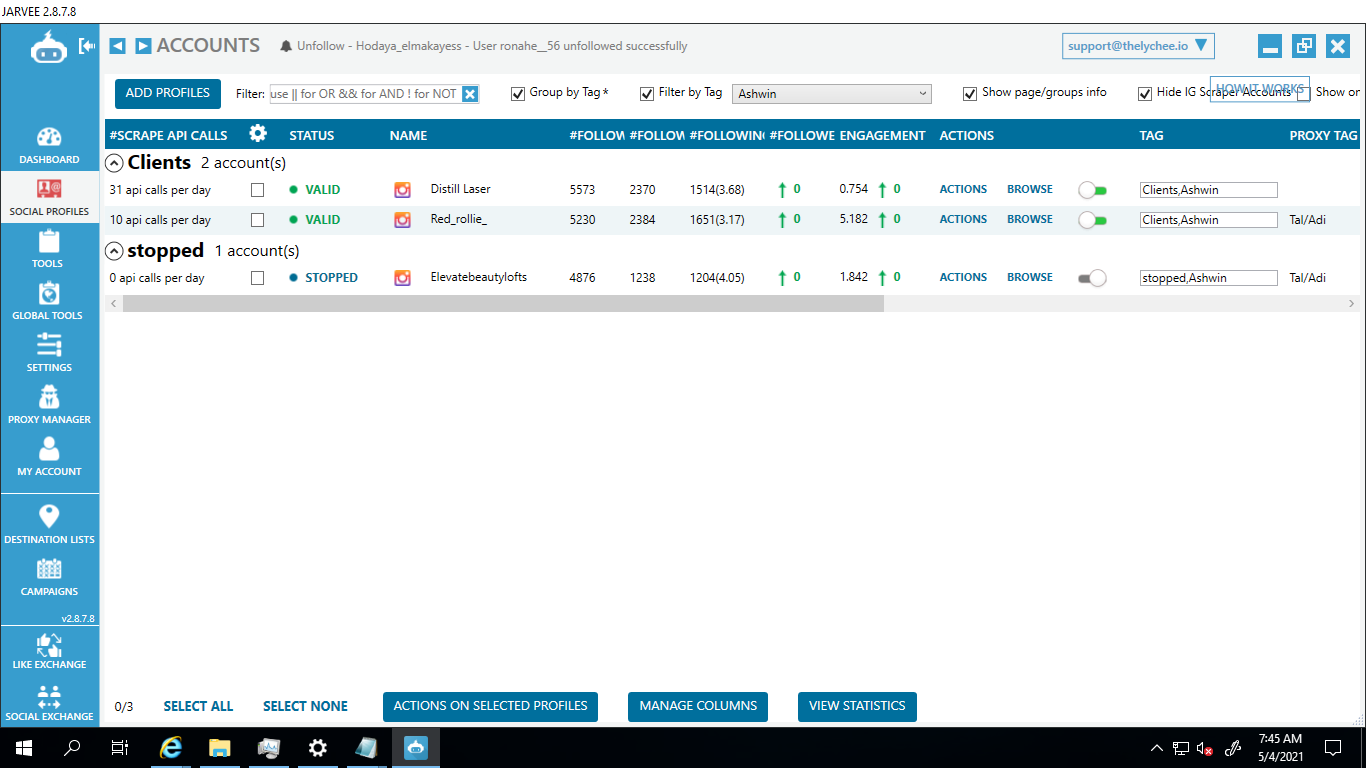1366x768 pixels.
Task: Click Instagram icon for Distill Laser
Action: coord(402,190)
